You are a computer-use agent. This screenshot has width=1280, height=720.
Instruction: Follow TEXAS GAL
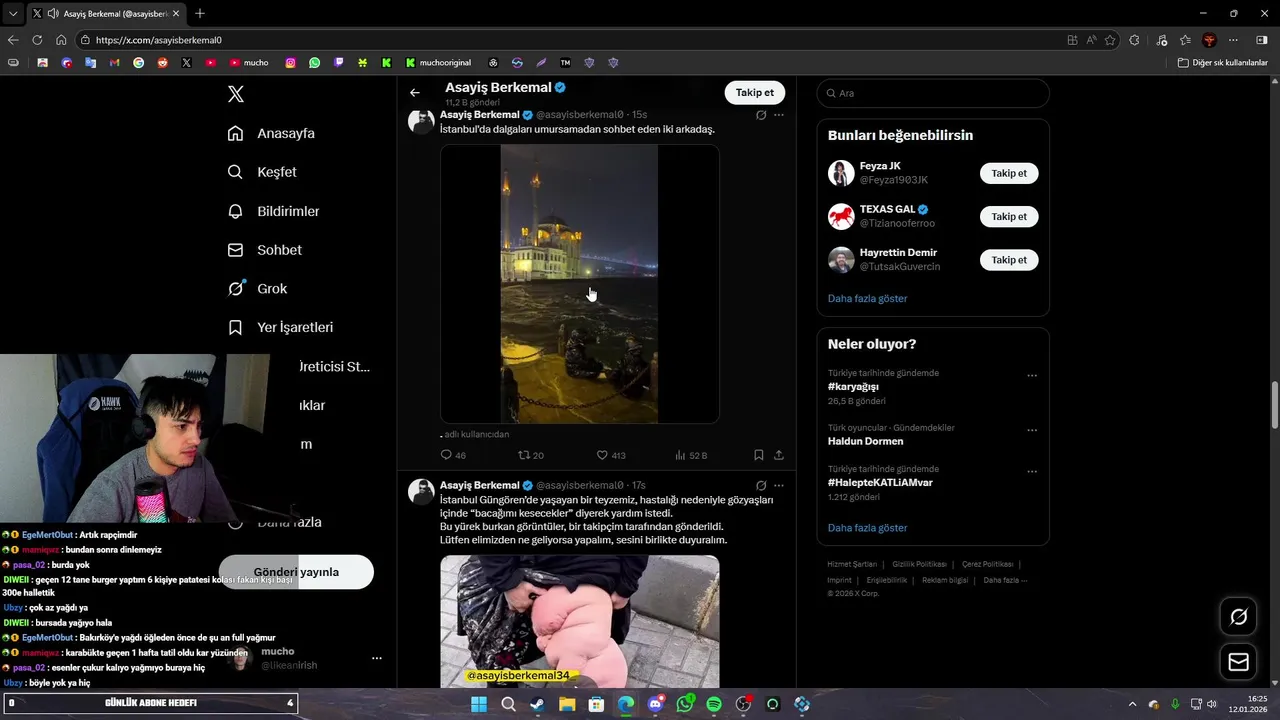click(1009, 216)
